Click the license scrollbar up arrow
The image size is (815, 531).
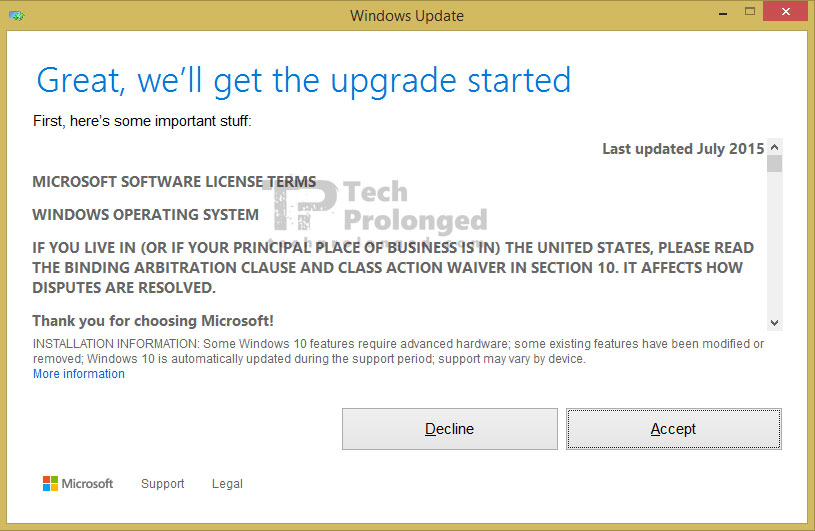click(774, 147)
